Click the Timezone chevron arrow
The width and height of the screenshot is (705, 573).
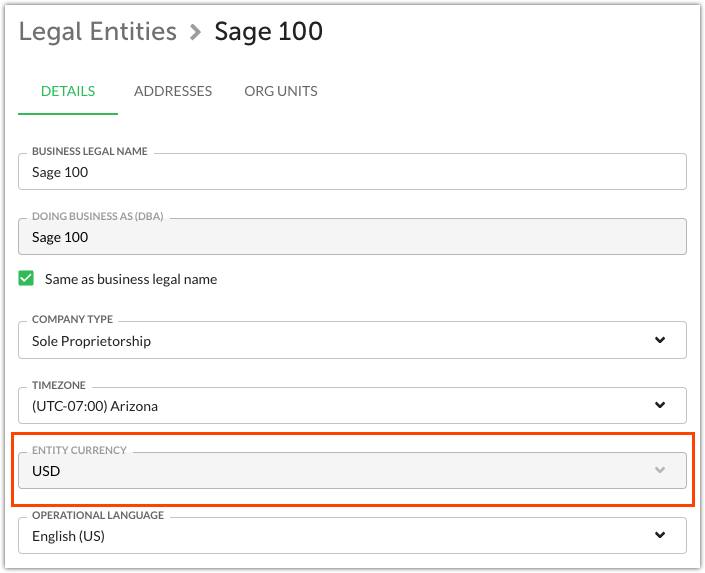[x=660, y=405]
